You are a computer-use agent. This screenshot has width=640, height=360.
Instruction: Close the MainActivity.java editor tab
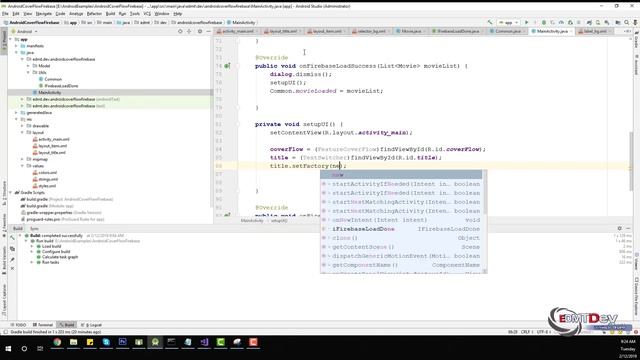pos(571,31)
